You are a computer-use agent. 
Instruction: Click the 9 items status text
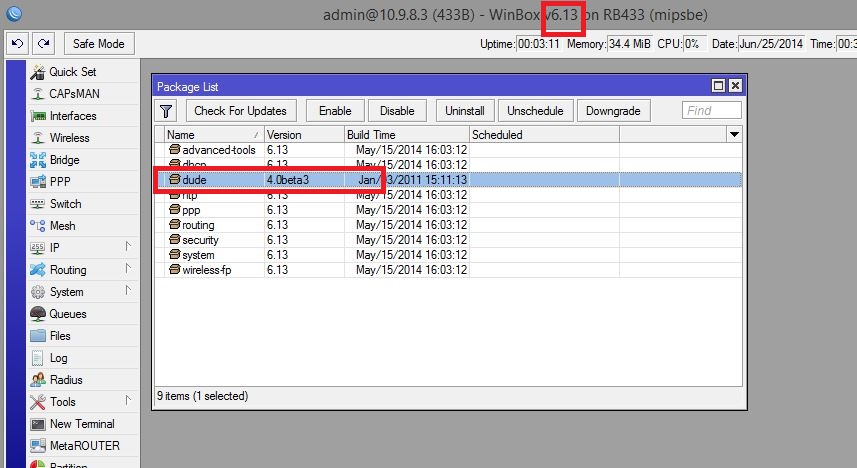(x=202, y=396)
